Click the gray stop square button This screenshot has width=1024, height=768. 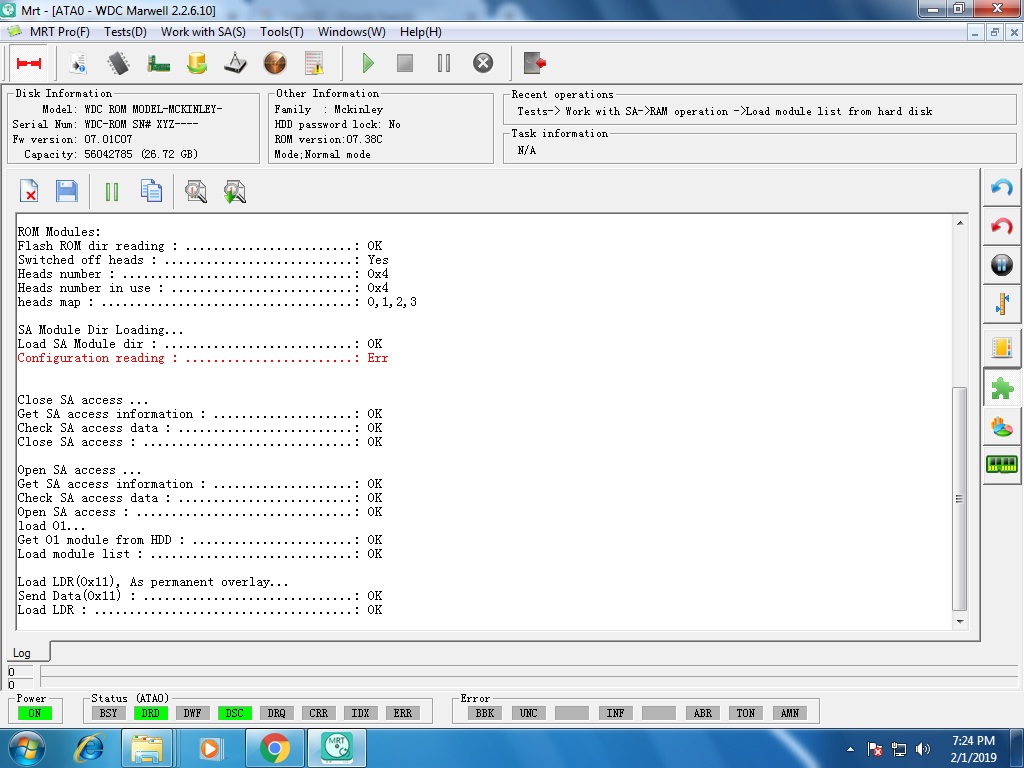click(x=405, y=63)
